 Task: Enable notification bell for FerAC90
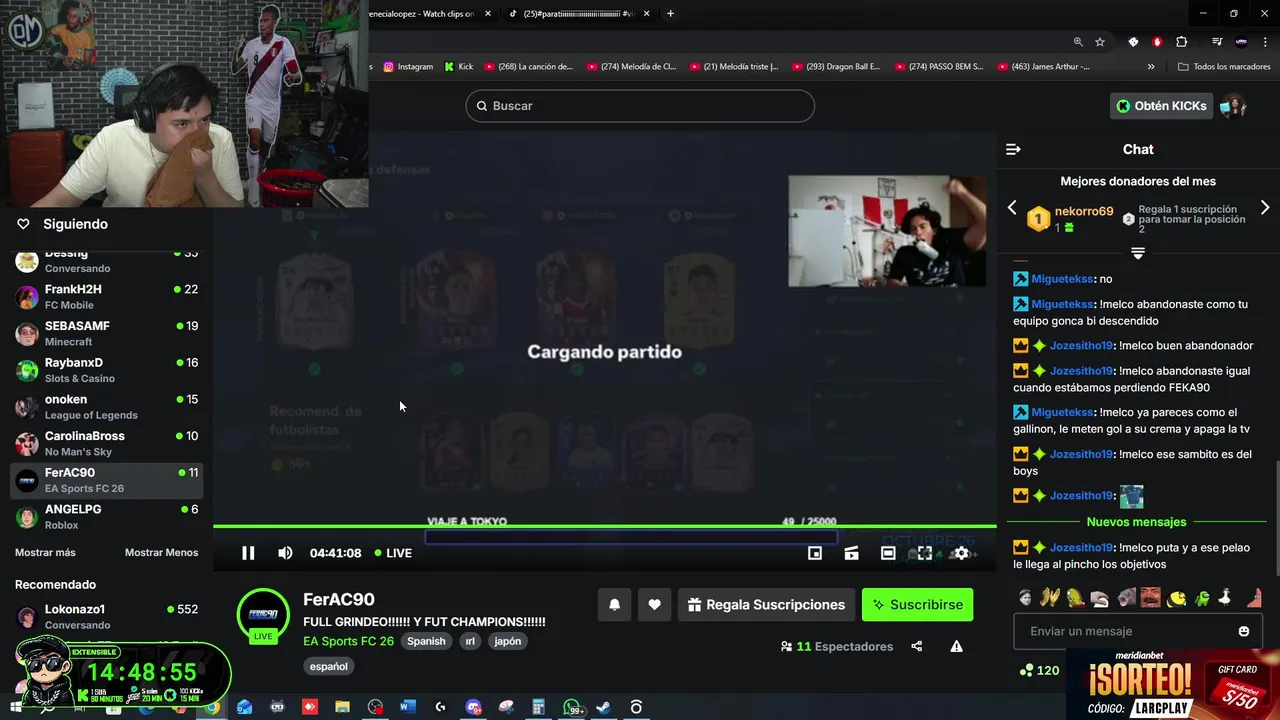(615, 604)
